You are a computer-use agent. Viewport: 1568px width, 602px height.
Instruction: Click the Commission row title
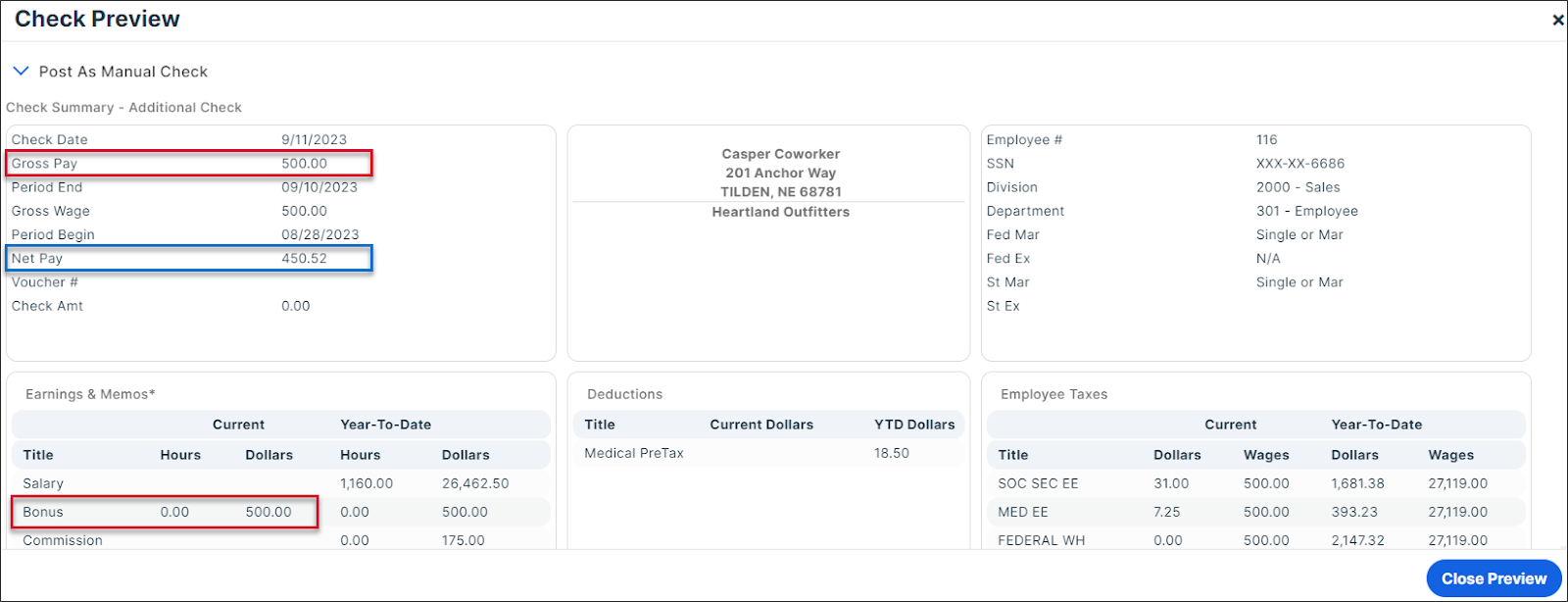(63, 540)
